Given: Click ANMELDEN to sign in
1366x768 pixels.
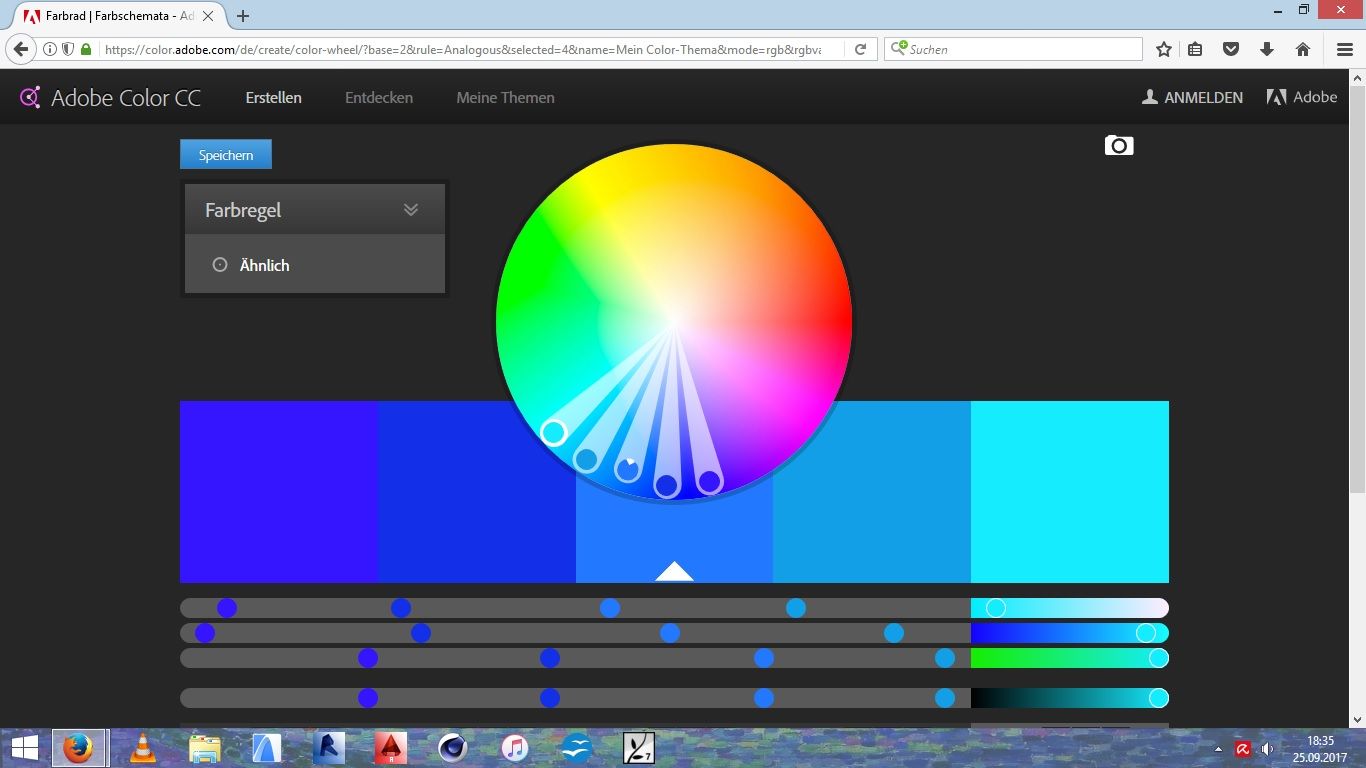Looking at the screenshot, I should pyautogui.click(x=1193, y=97).
